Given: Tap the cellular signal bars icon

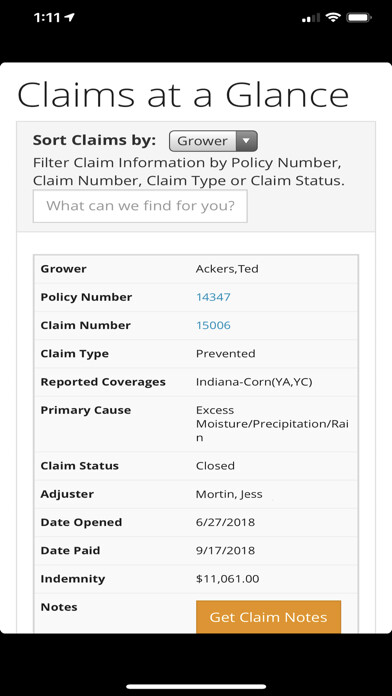Looking at the screenshot, I should coord(311,18).
